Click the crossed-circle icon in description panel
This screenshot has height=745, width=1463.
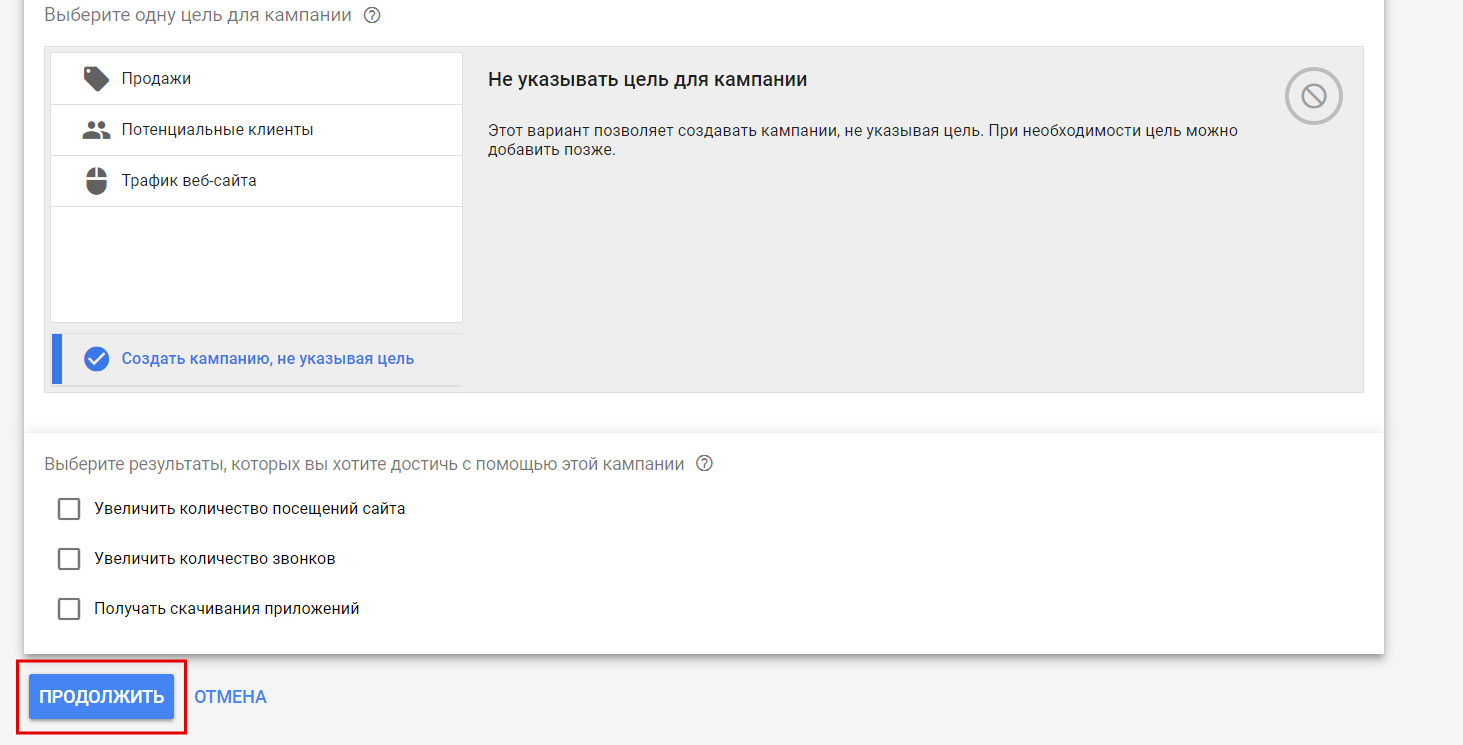[1313, 96]
